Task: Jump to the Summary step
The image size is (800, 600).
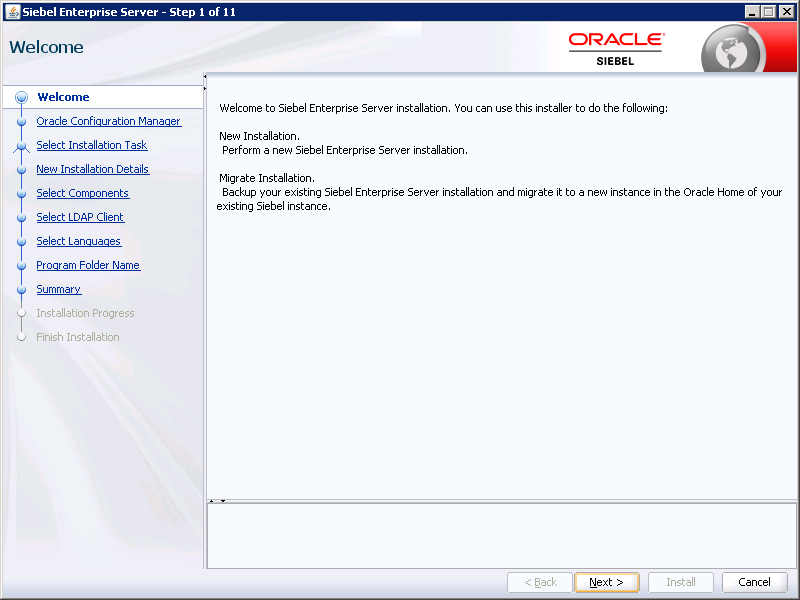Action: click(x=59, y=289)
